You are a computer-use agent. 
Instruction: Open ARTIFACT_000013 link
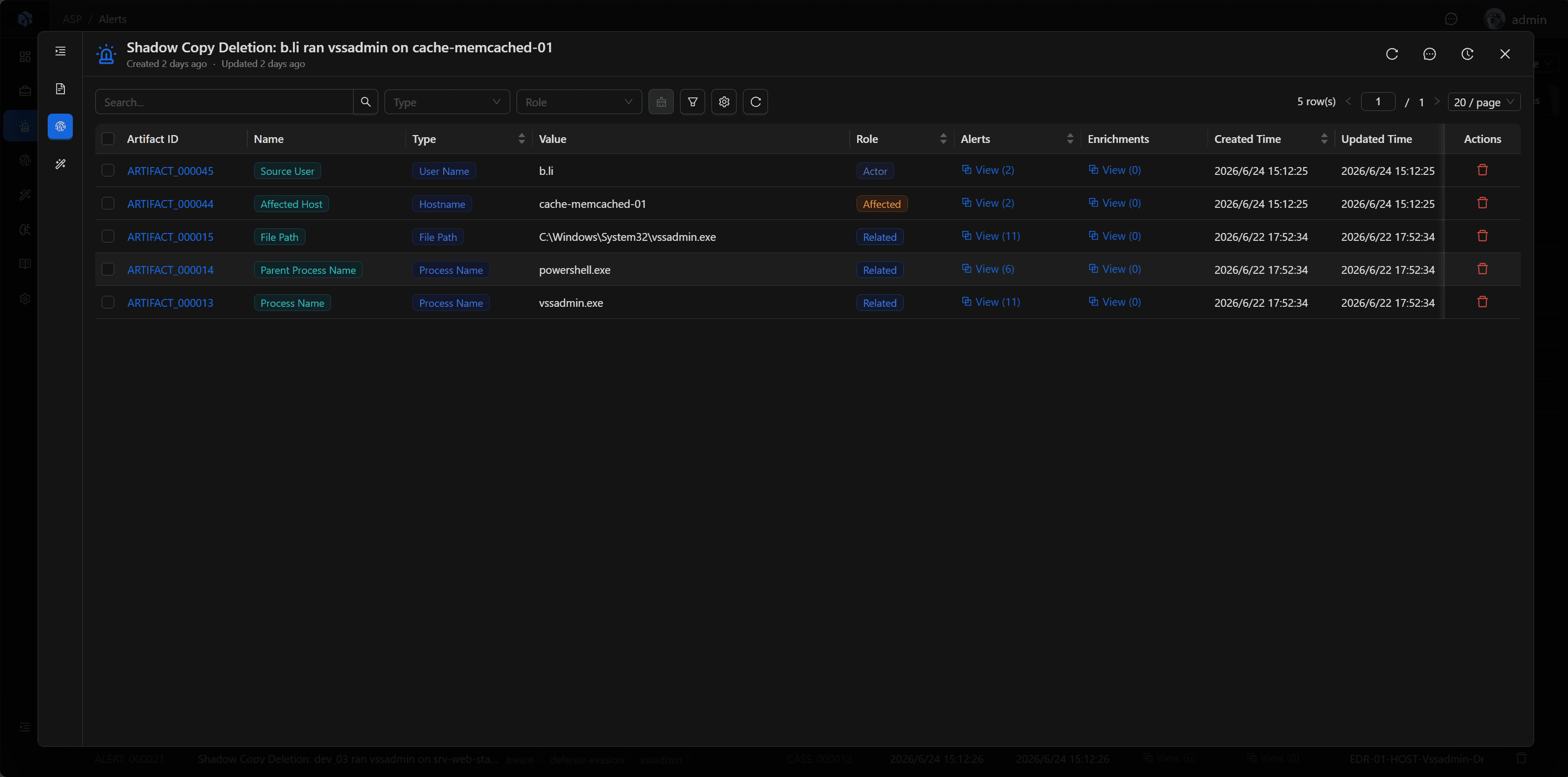pos(170,303)
